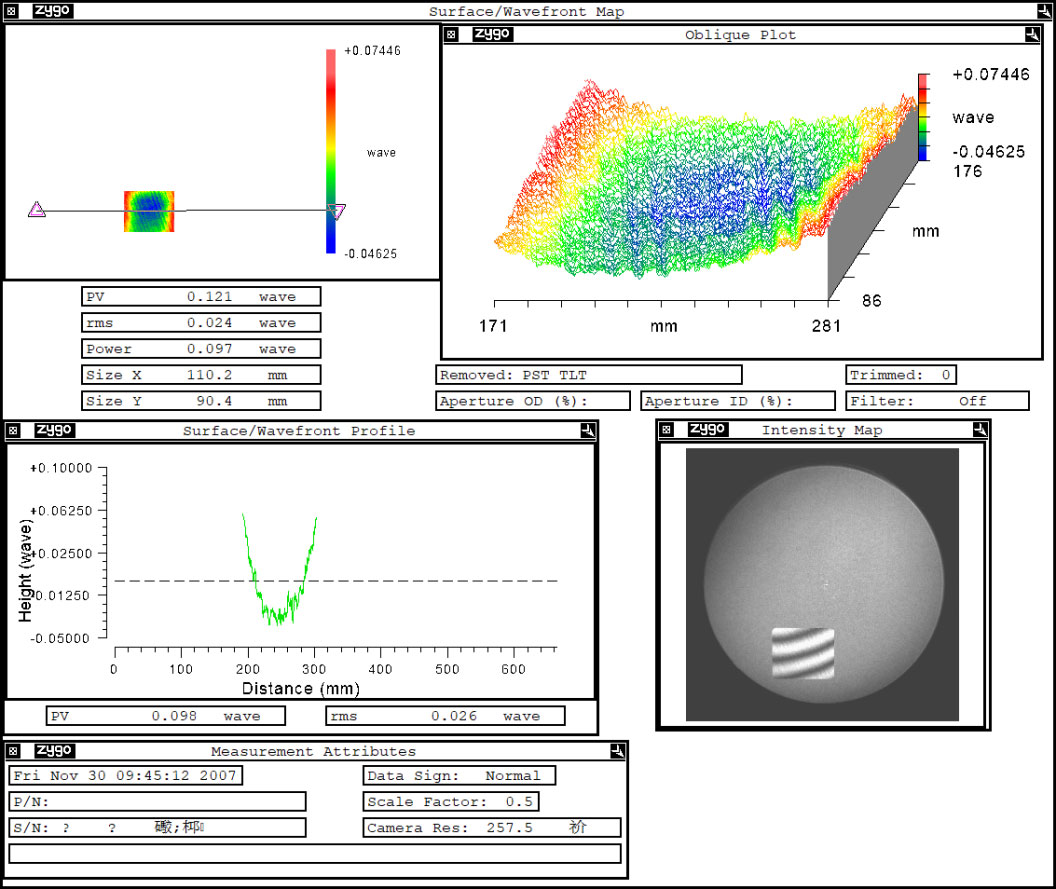Open the Removed: PST TLT selector
1056x889 pixels.
tap(590, 374)
